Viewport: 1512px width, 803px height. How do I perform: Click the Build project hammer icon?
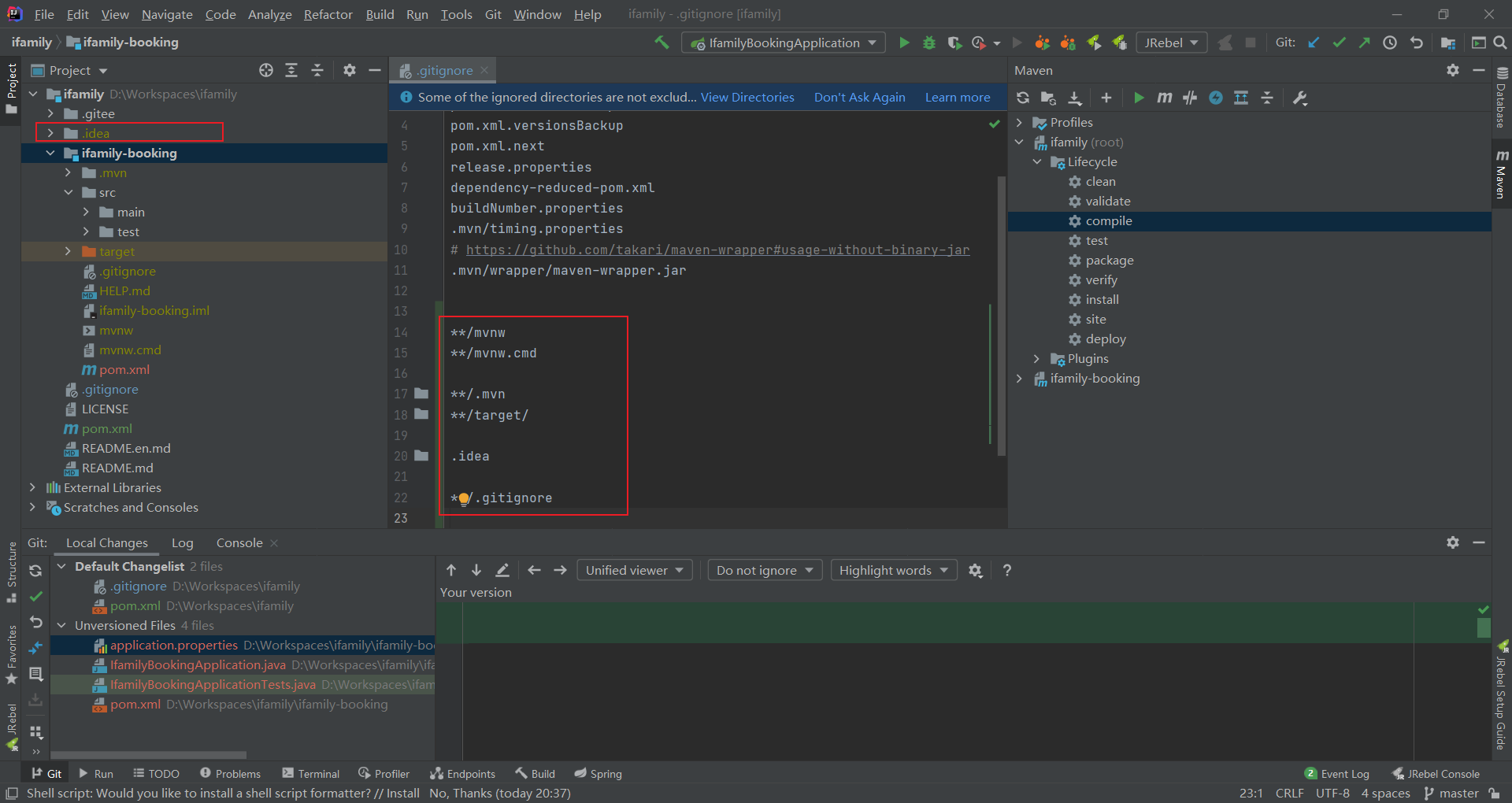click(x=661, y=43)
